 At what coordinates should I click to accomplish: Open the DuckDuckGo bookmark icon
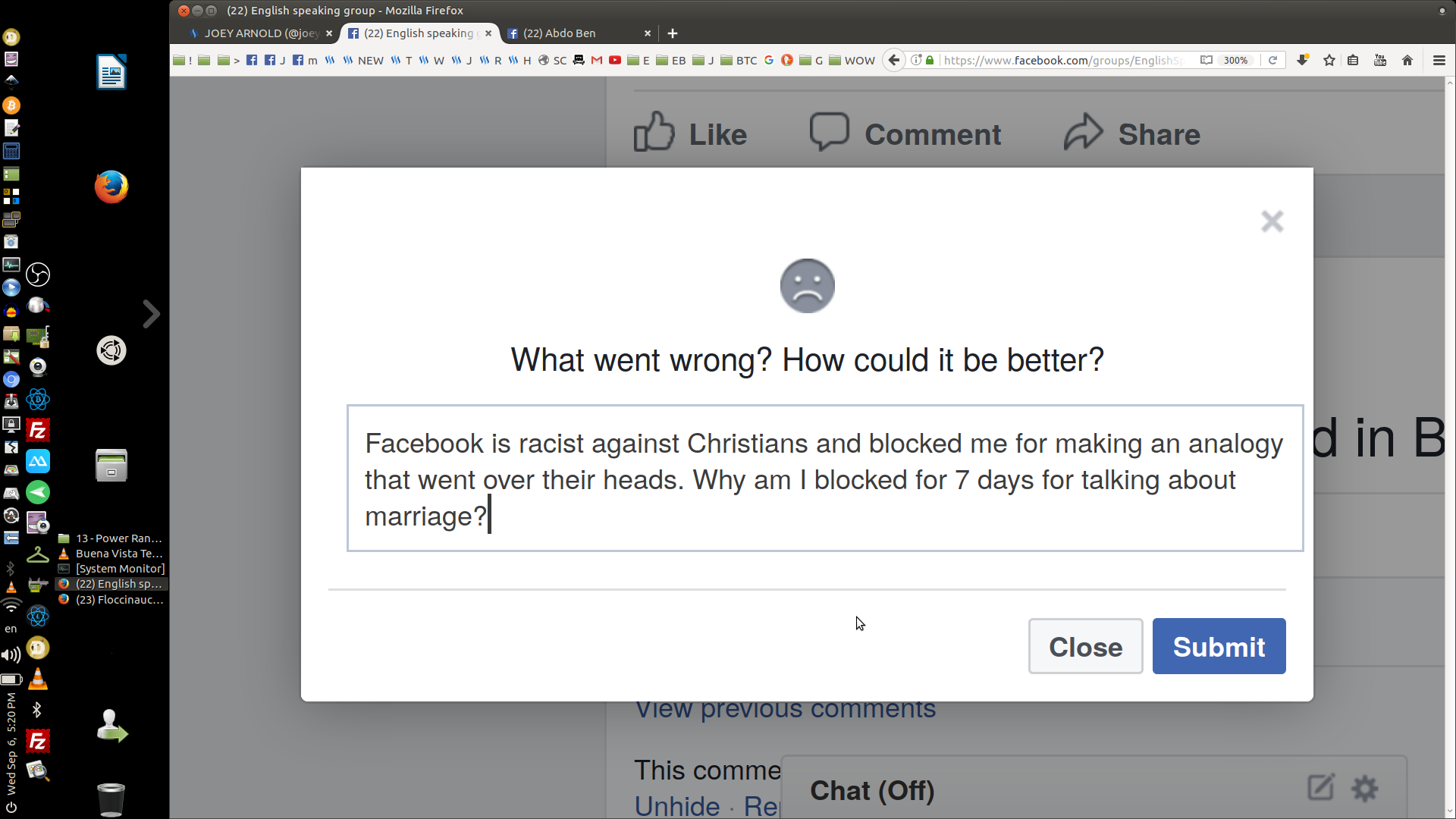click(x=786, y=60)
